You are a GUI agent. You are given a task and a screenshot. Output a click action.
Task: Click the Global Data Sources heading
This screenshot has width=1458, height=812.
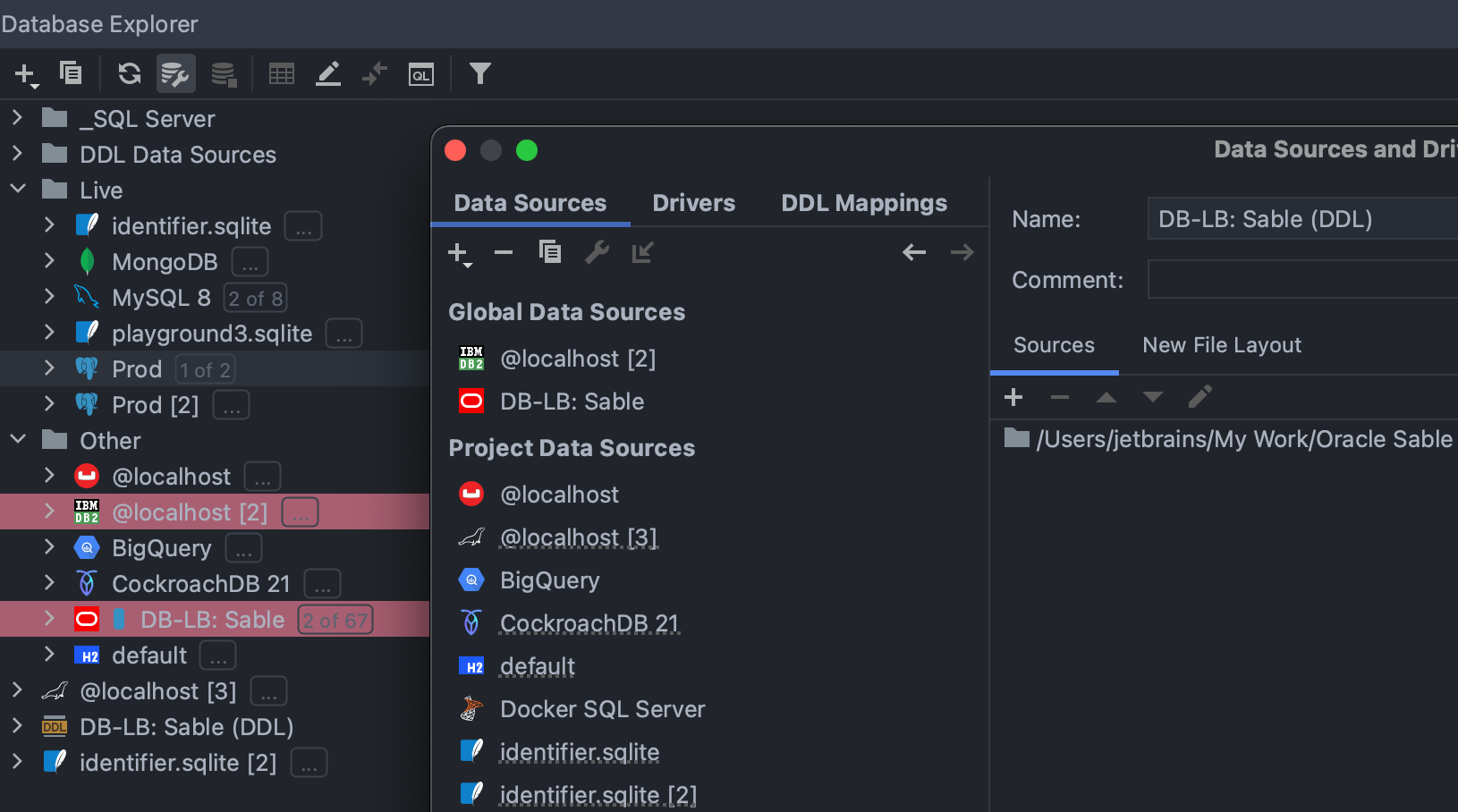566,312
